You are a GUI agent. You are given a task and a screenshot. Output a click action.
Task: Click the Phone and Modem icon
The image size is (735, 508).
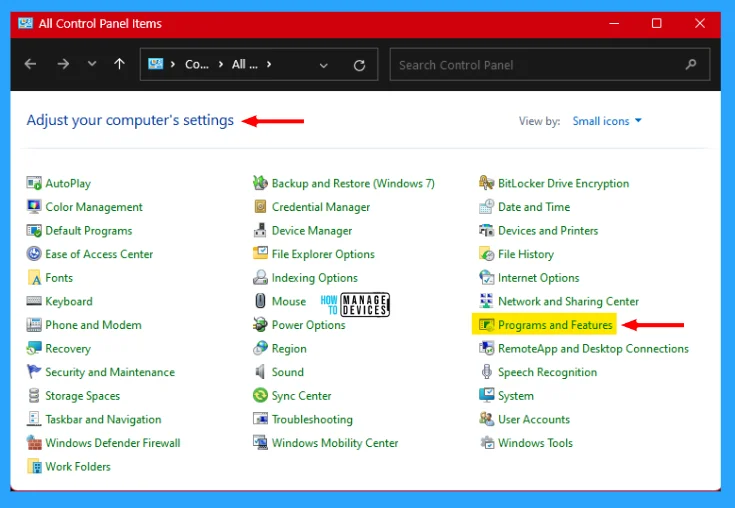[x=34, y=324]
